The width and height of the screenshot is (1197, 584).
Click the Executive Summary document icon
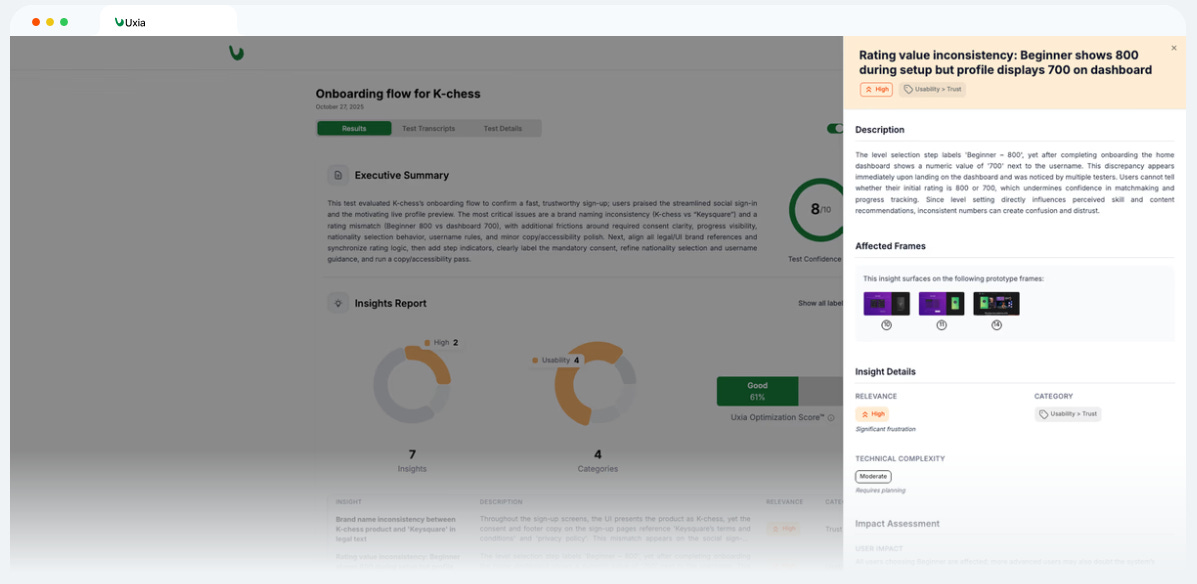338,175
